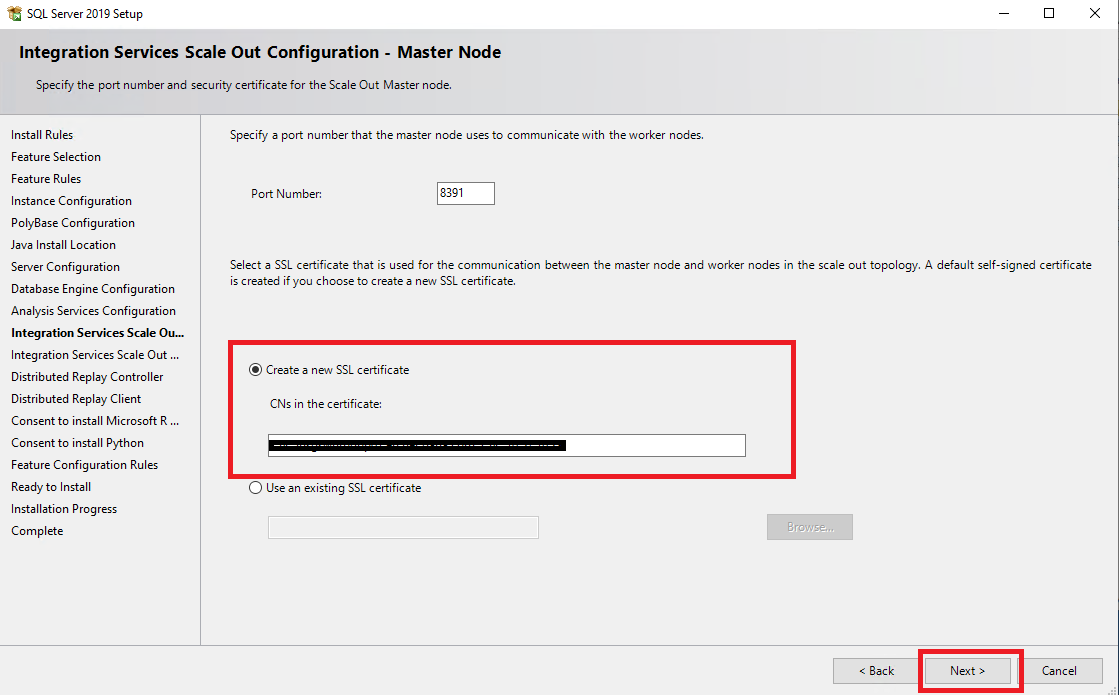
Task: Go to previous page with Back button
Action: click(876, 671)
